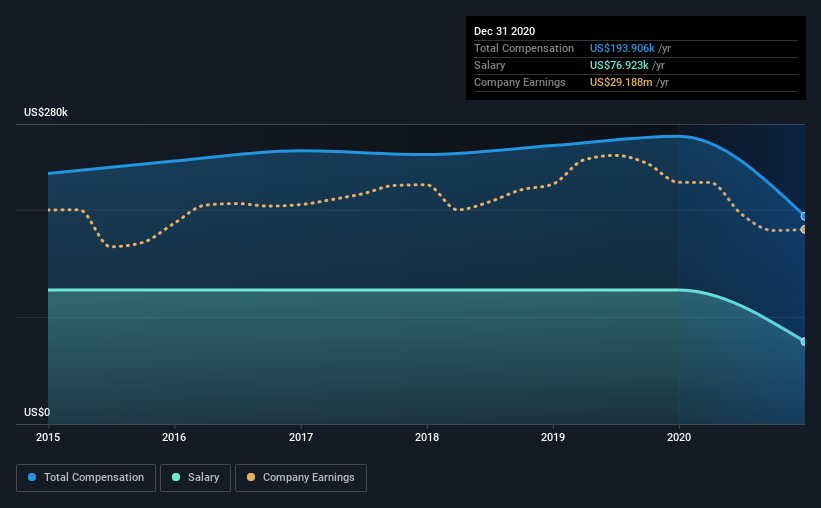Click the Dec 31 2020 tooltip heading
Image resolution: width=821 pixels, height=508 pixels.
[x=504, y=31]
